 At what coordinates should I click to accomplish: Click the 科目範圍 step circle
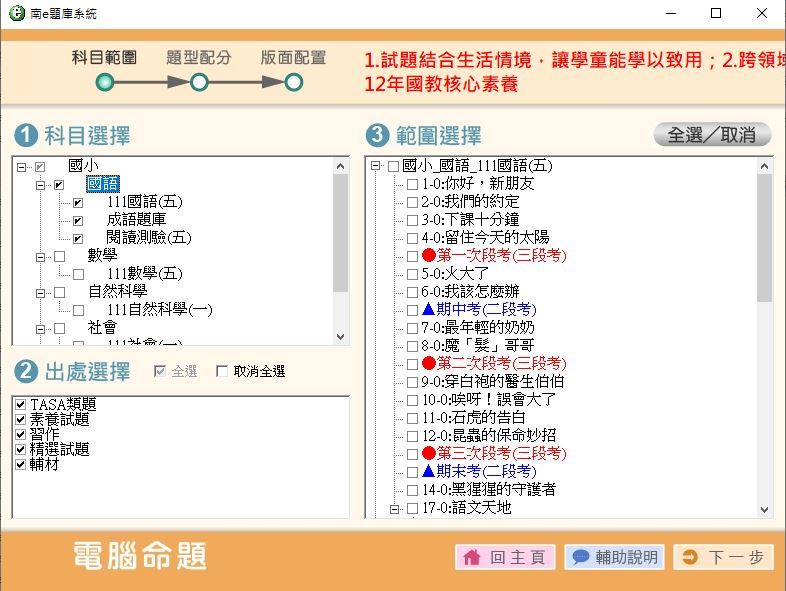click(x=105, y=82)
